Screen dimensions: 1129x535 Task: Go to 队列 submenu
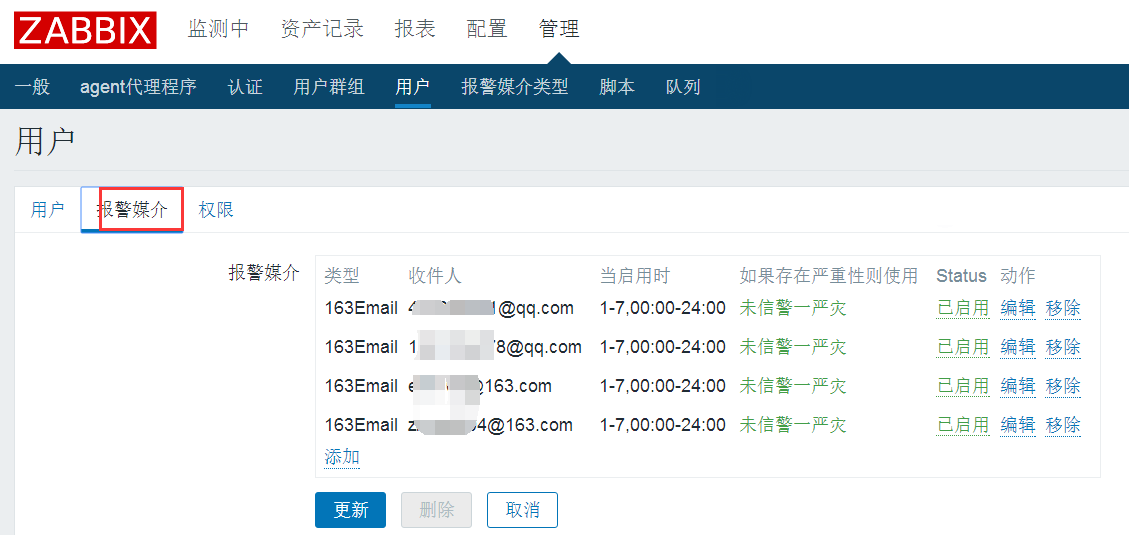683,87
